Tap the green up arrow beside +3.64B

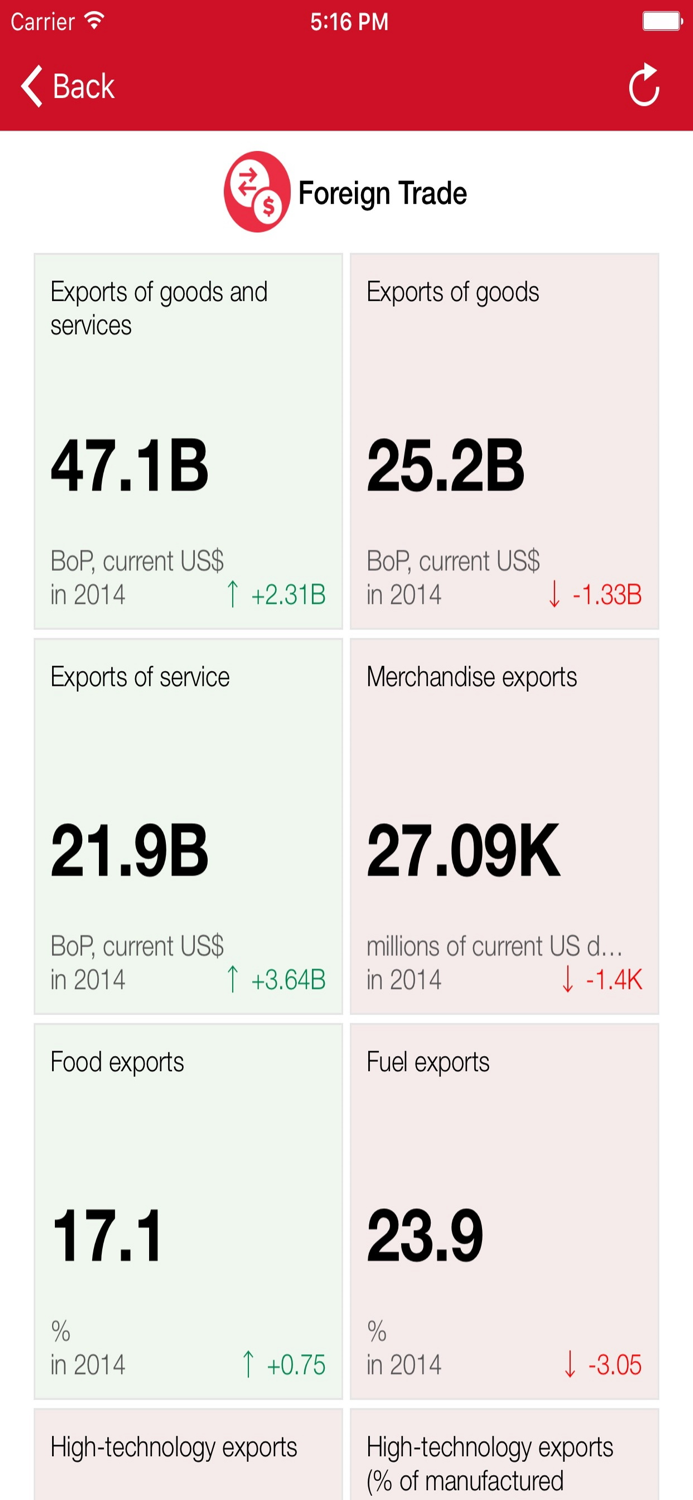233,980
